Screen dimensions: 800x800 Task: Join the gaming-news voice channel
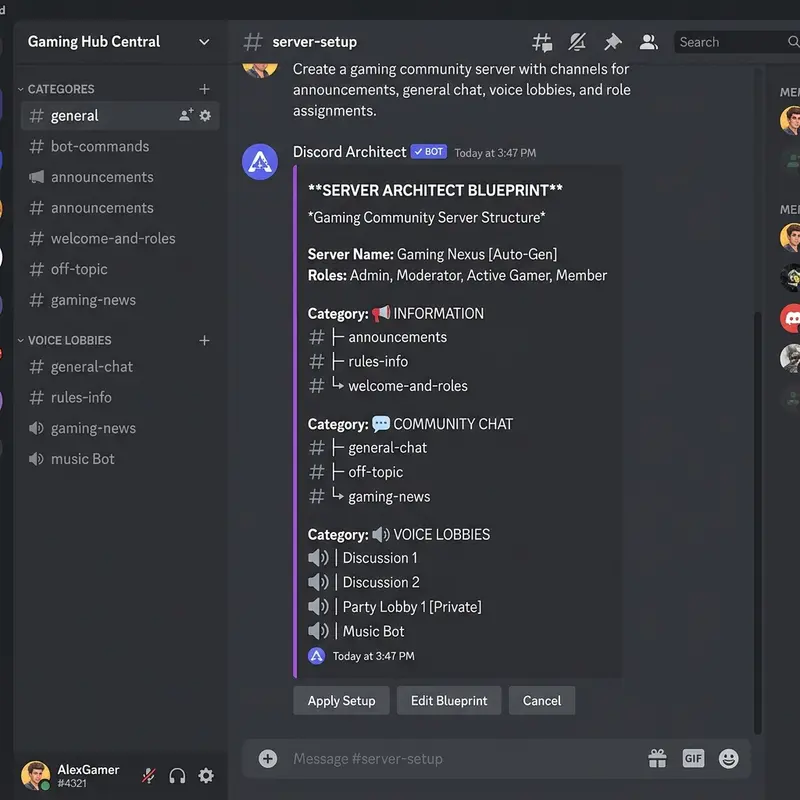120,428
